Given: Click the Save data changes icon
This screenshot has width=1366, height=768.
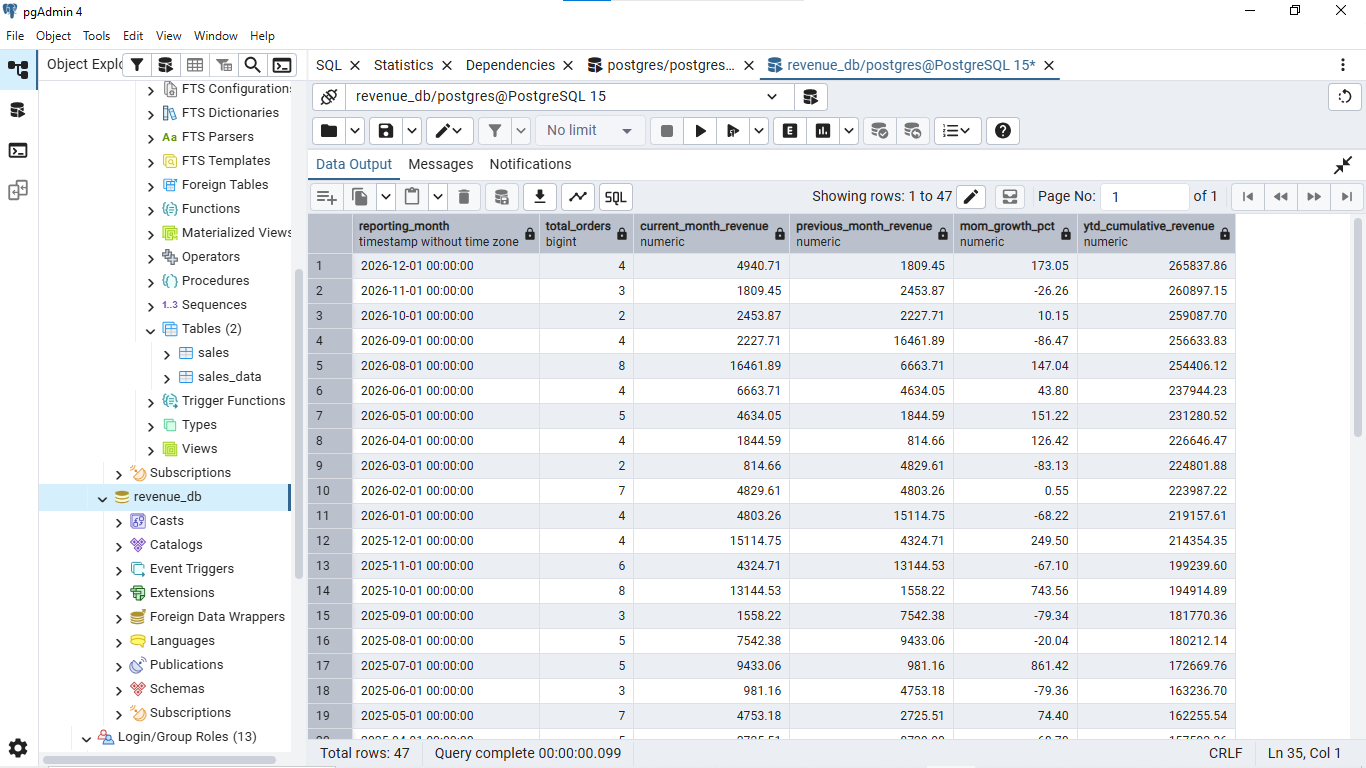Looking at the screenshot, I should pos(502,197).
